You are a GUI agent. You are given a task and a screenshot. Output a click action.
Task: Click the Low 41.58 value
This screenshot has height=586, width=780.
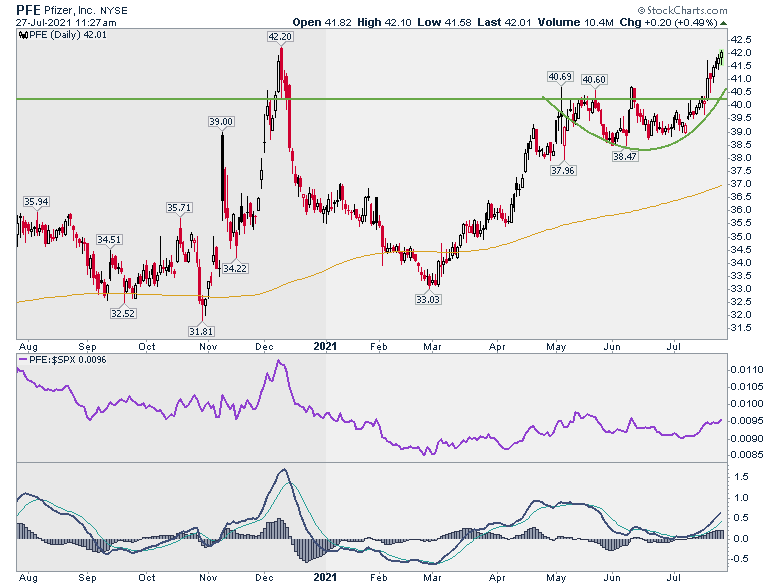(x=444, y=22)
